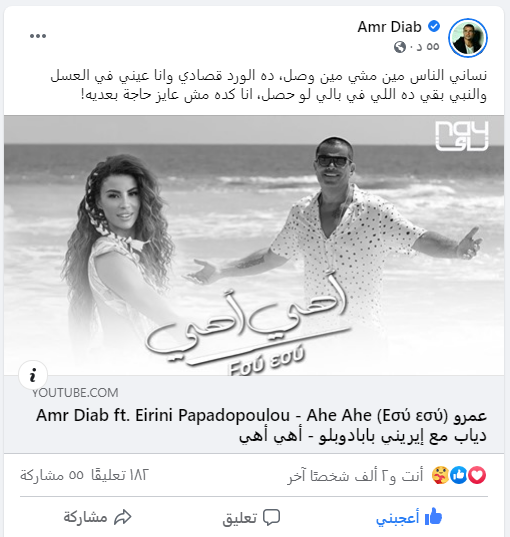The height and width of the screenshot is (537, 510).
Task: Open the ٥٥ مشاركة shares count
Action: point(52,475)
